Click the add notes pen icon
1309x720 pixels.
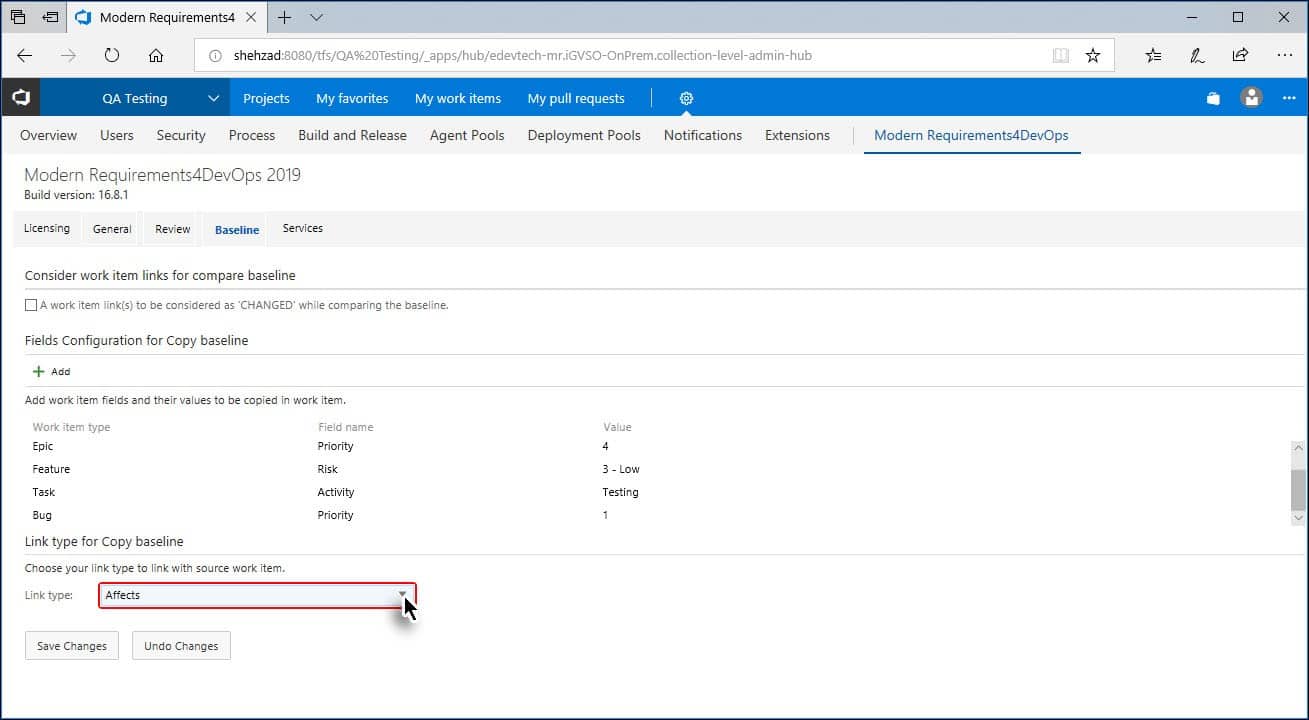[x=1197, y=55]
